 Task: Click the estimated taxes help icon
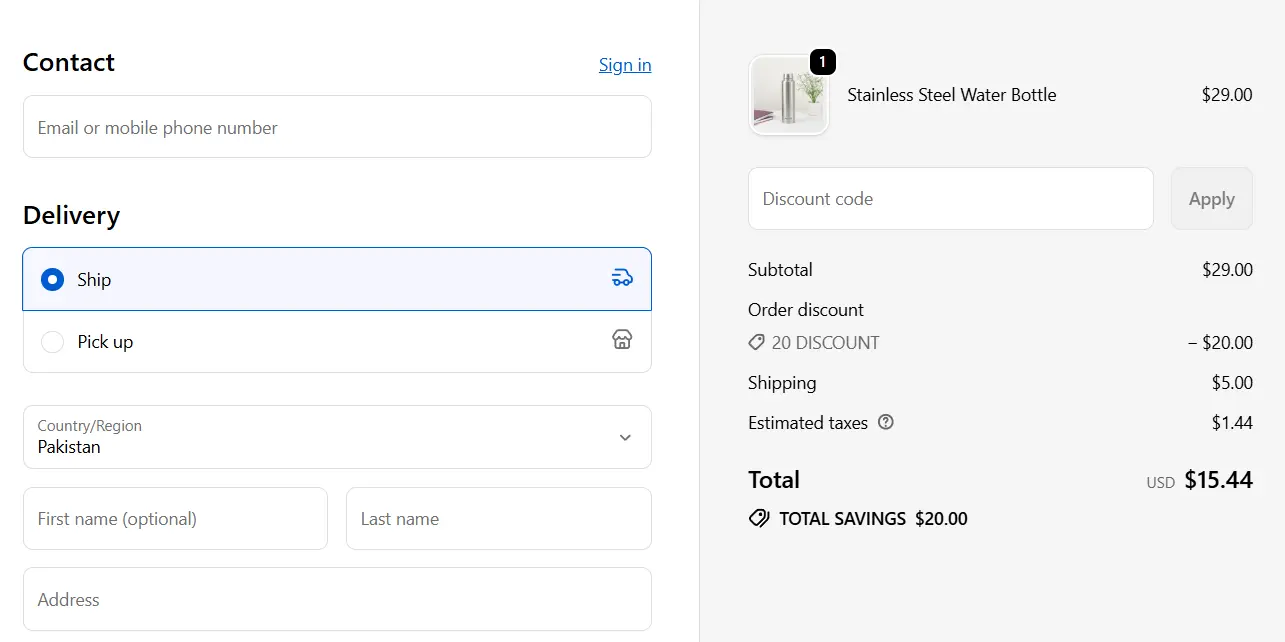[x=885, y=422]
